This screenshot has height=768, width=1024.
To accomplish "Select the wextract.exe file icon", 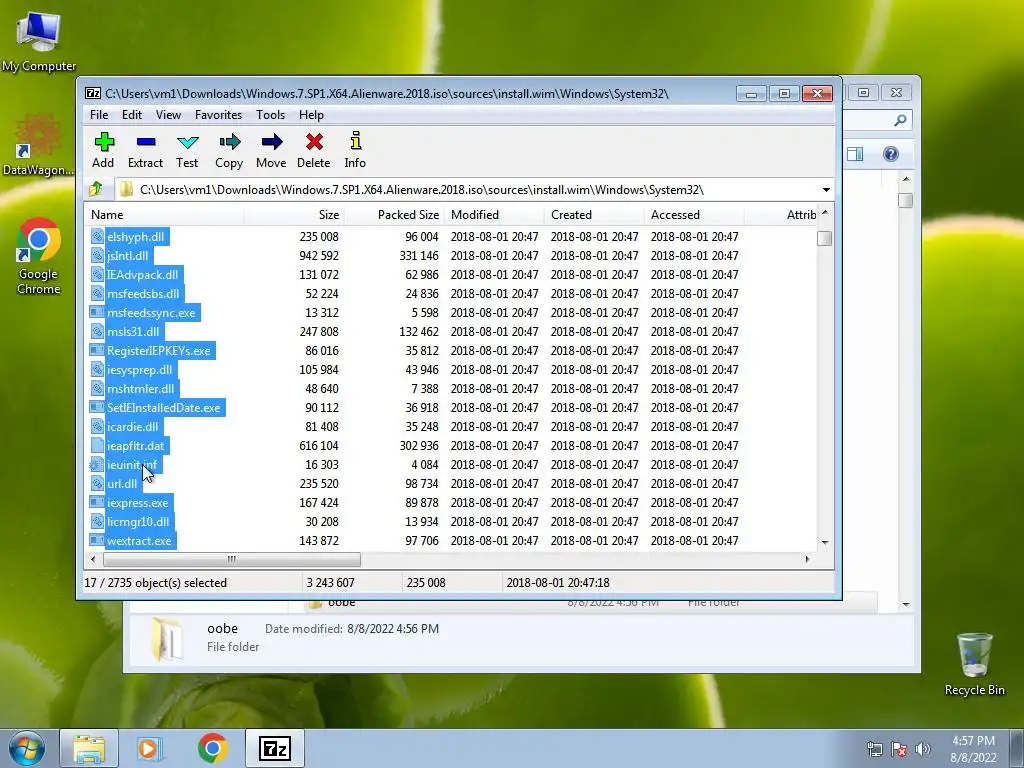I will (97, 540).
